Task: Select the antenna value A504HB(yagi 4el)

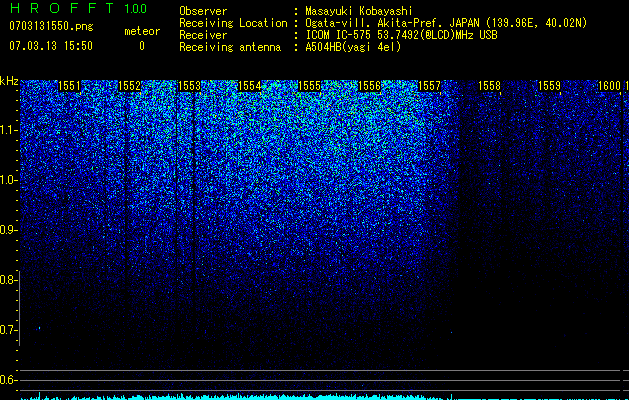Action: (353, 47)
